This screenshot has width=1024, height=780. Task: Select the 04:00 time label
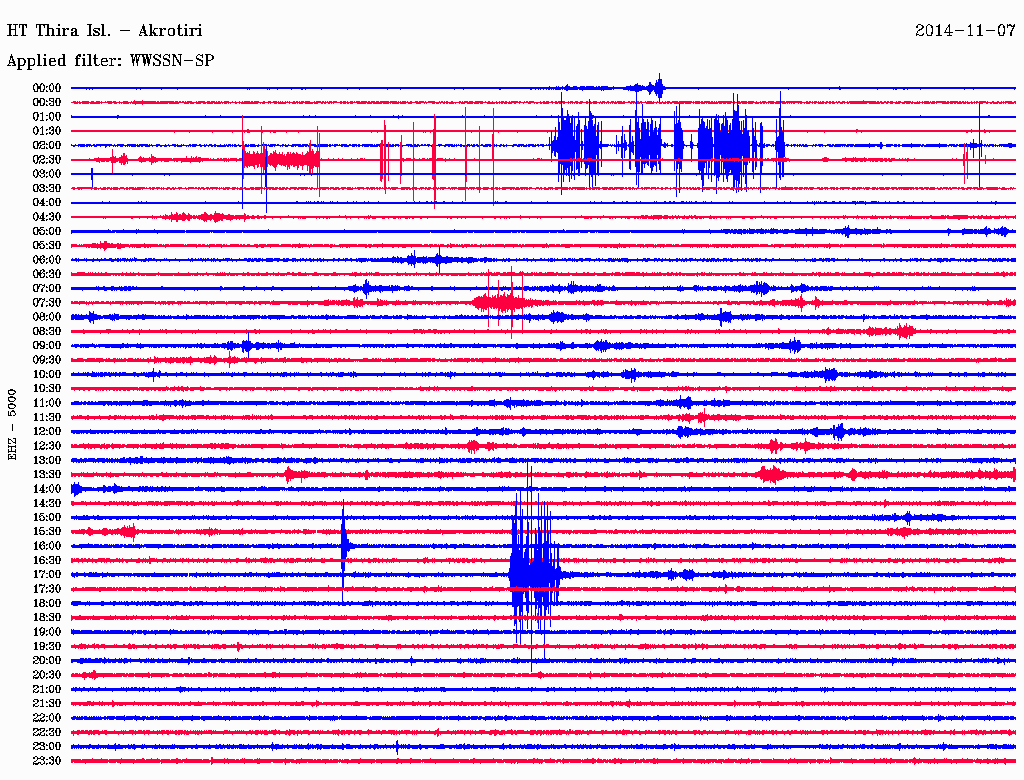pos(47,203)
